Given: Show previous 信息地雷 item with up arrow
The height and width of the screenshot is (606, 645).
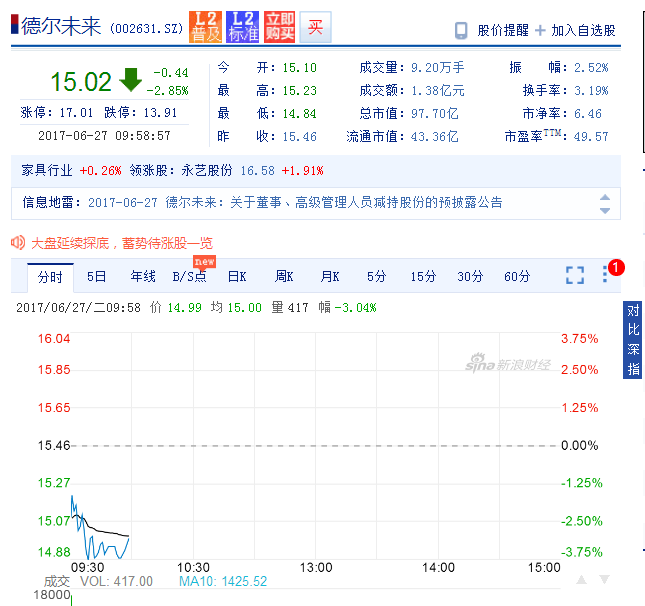Looking at the screenshot, I should click(605, 197).
